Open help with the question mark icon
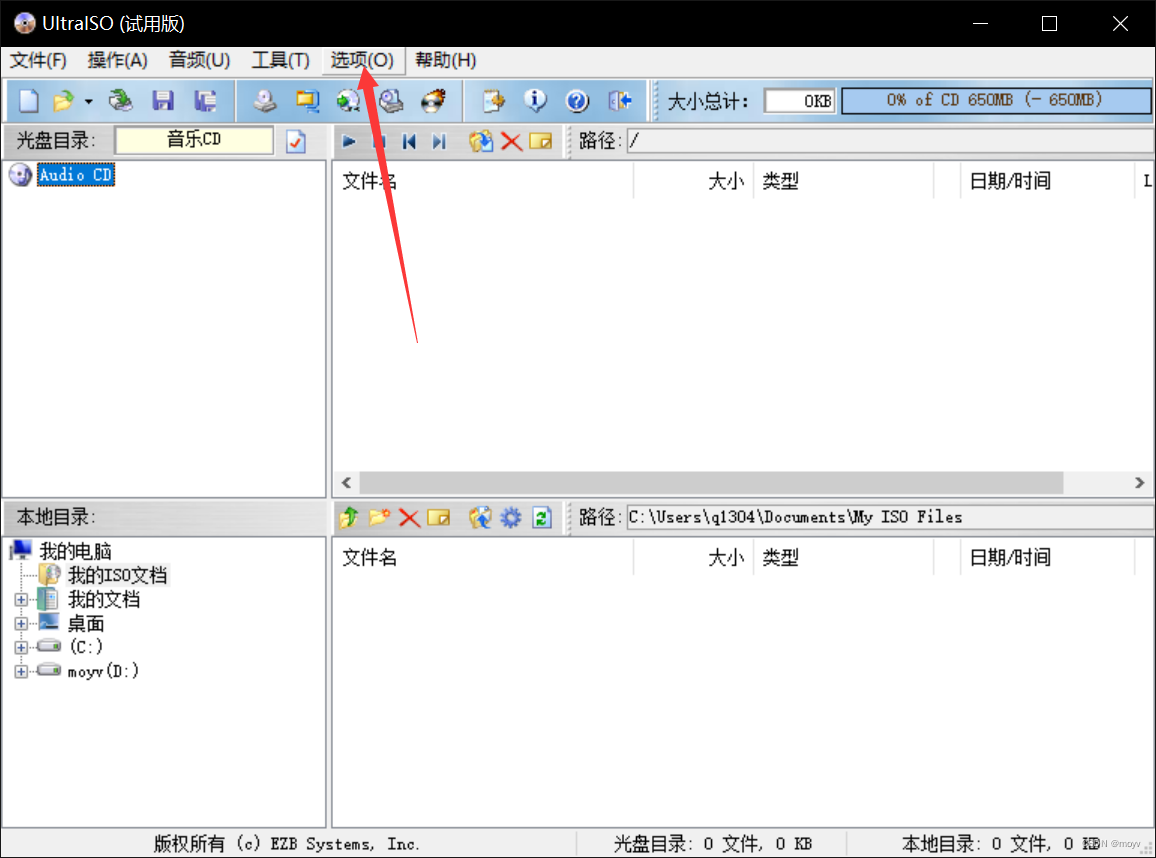This screenshot has height=858, width=1156. [x=577, y=100]
